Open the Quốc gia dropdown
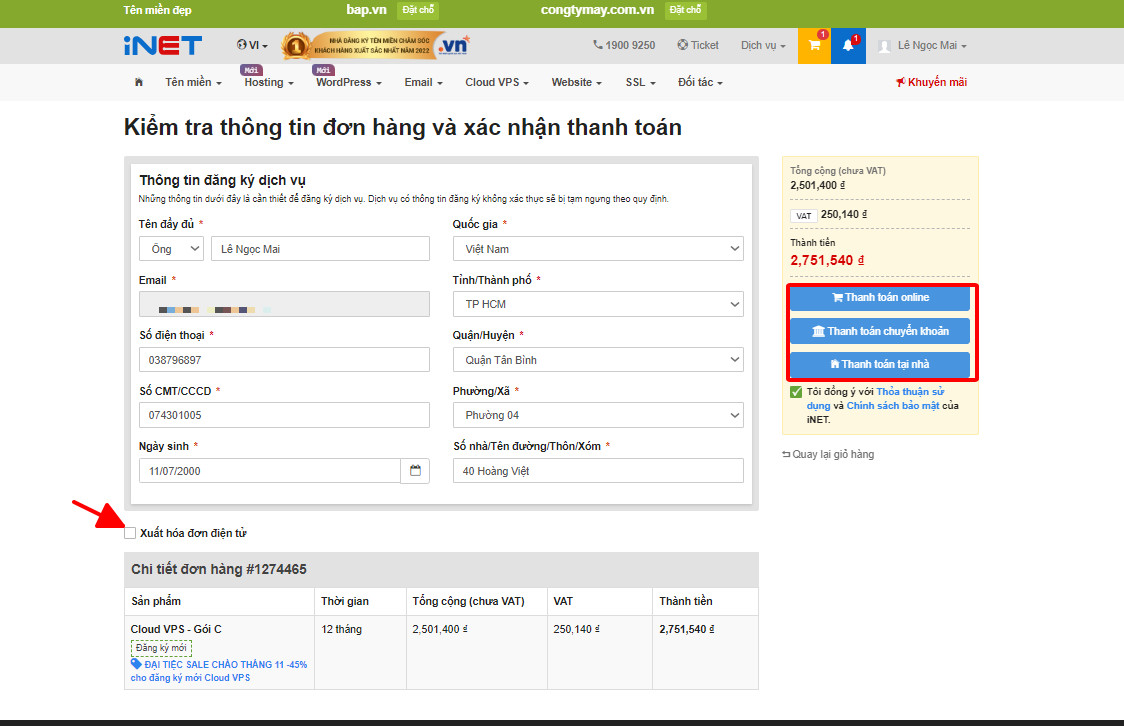This screenshot has height=726, width=1124. tap(598, 249)
